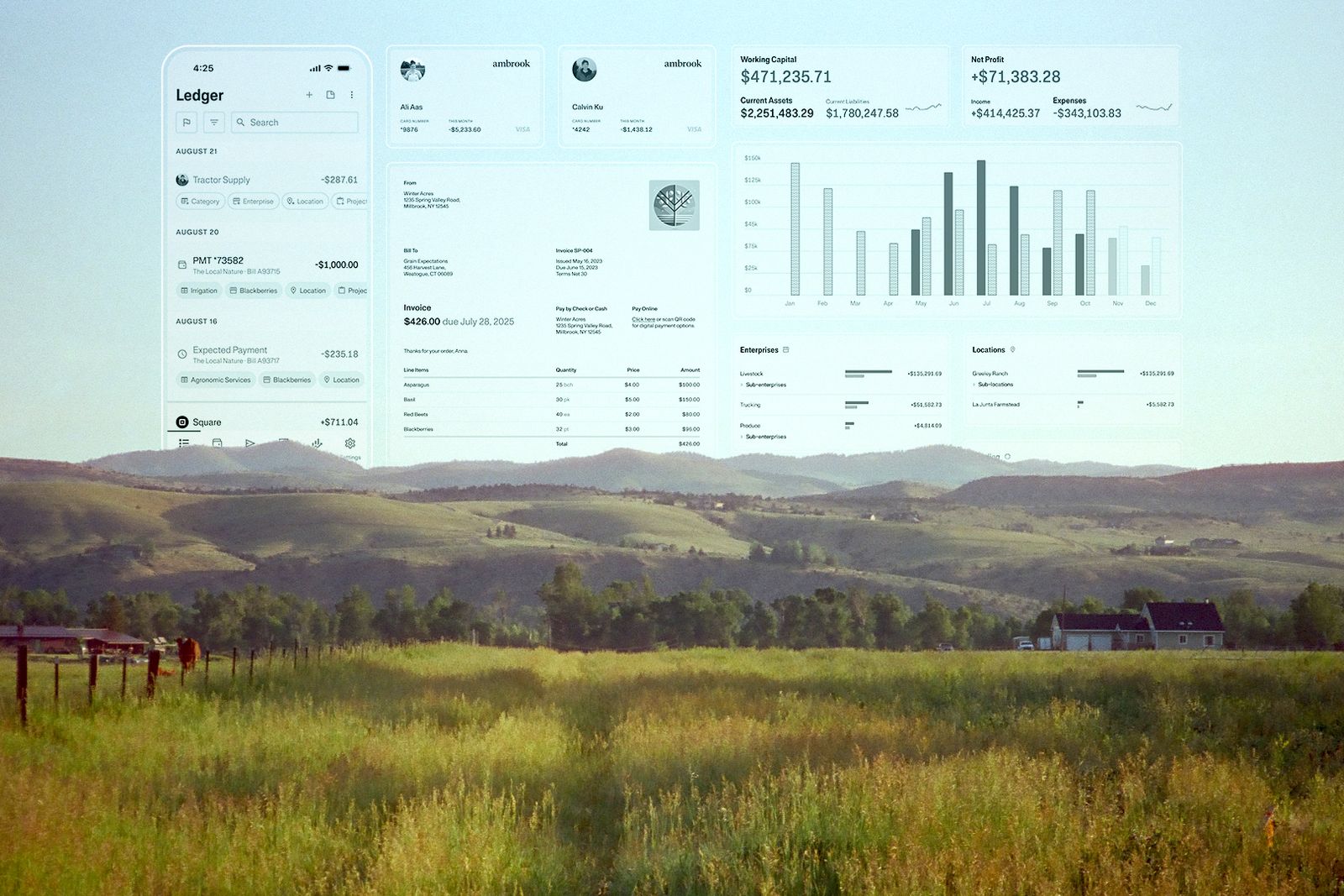
Task: Switch to the wallet tab icon
Action: (218, 443)
